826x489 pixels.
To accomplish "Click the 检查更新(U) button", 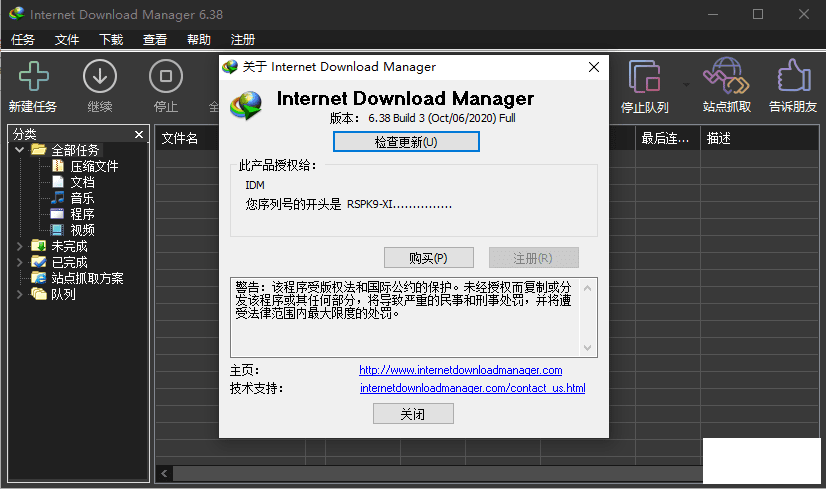I will pos(406,142).
